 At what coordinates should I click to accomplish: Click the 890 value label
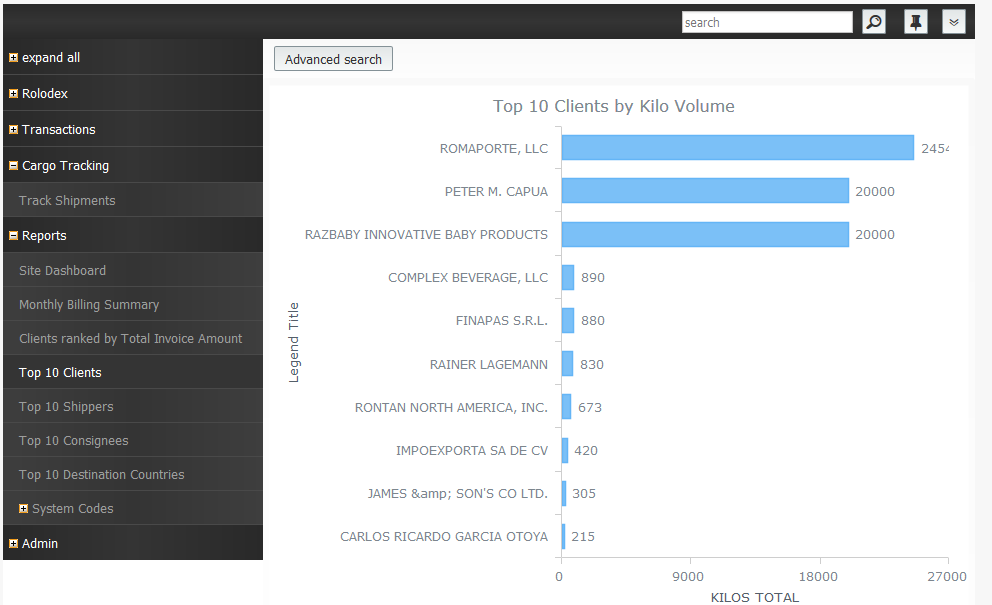coord(593,278)
